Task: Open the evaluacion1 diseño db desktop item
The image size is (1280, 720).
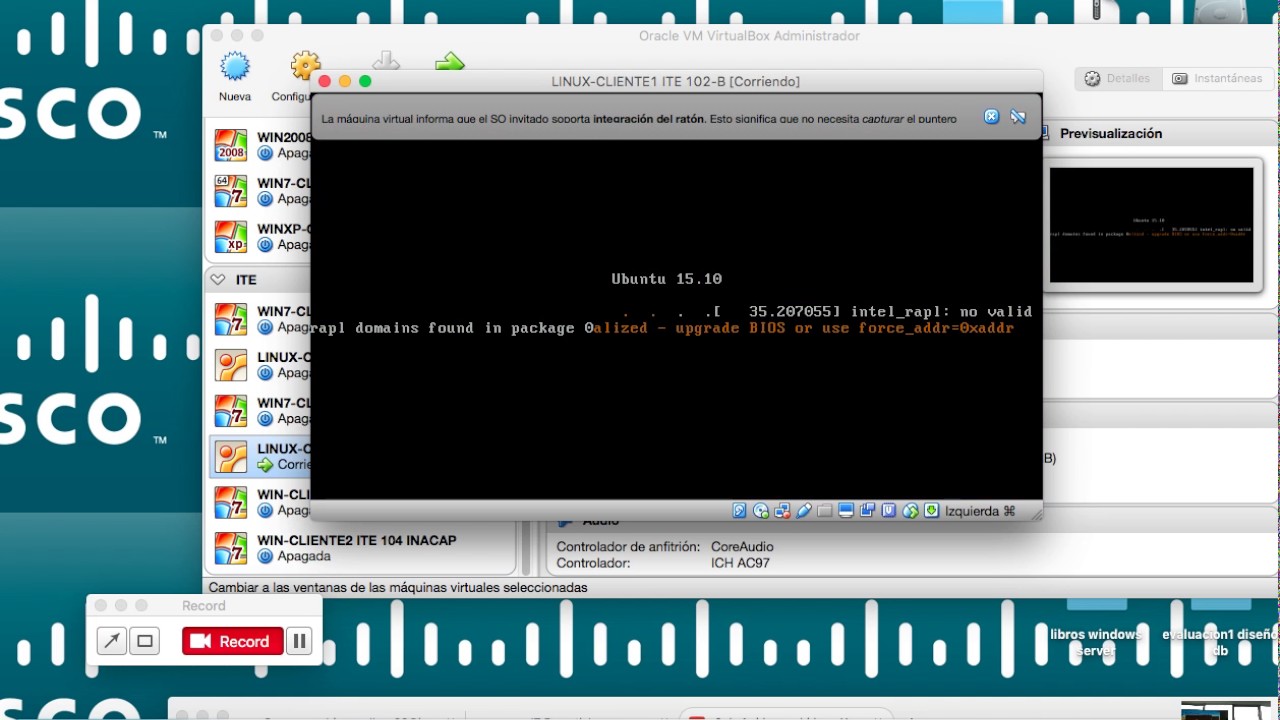Action: [x=1220, y=642]
